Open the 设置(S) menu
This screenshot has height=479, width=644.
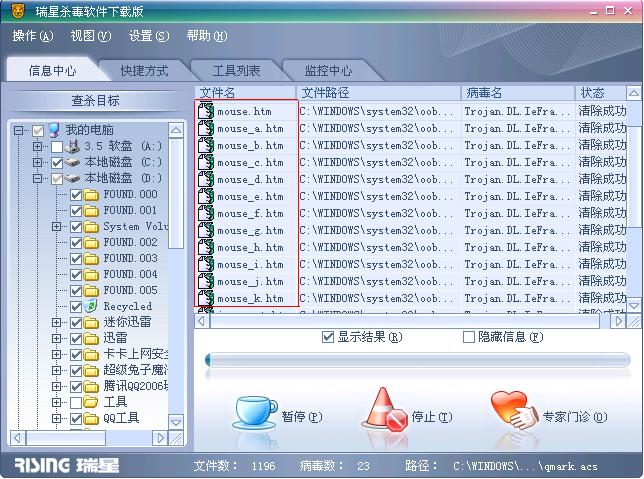(149, 36)
